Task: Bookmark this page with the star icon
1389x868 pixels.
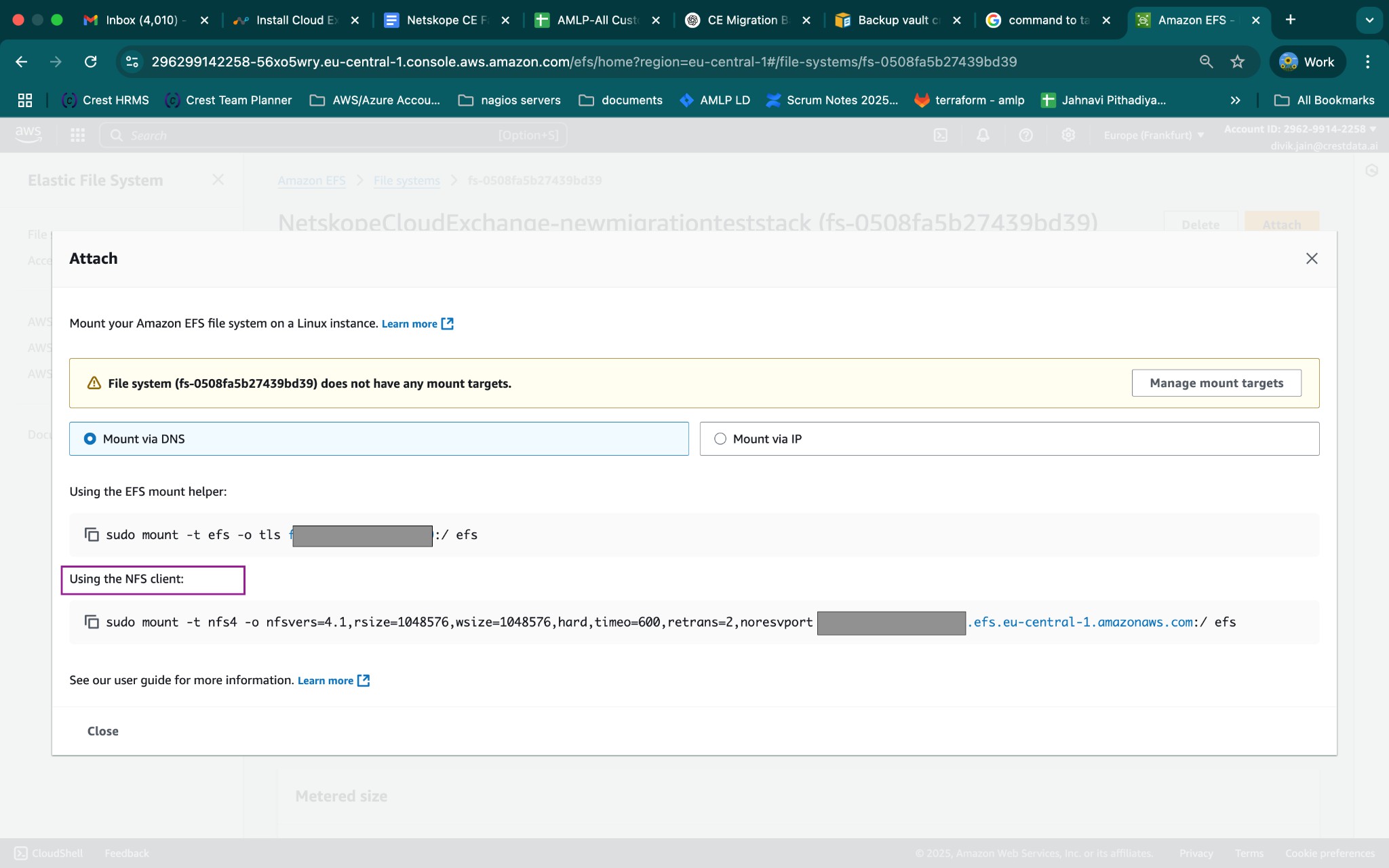Action: 1238,62
